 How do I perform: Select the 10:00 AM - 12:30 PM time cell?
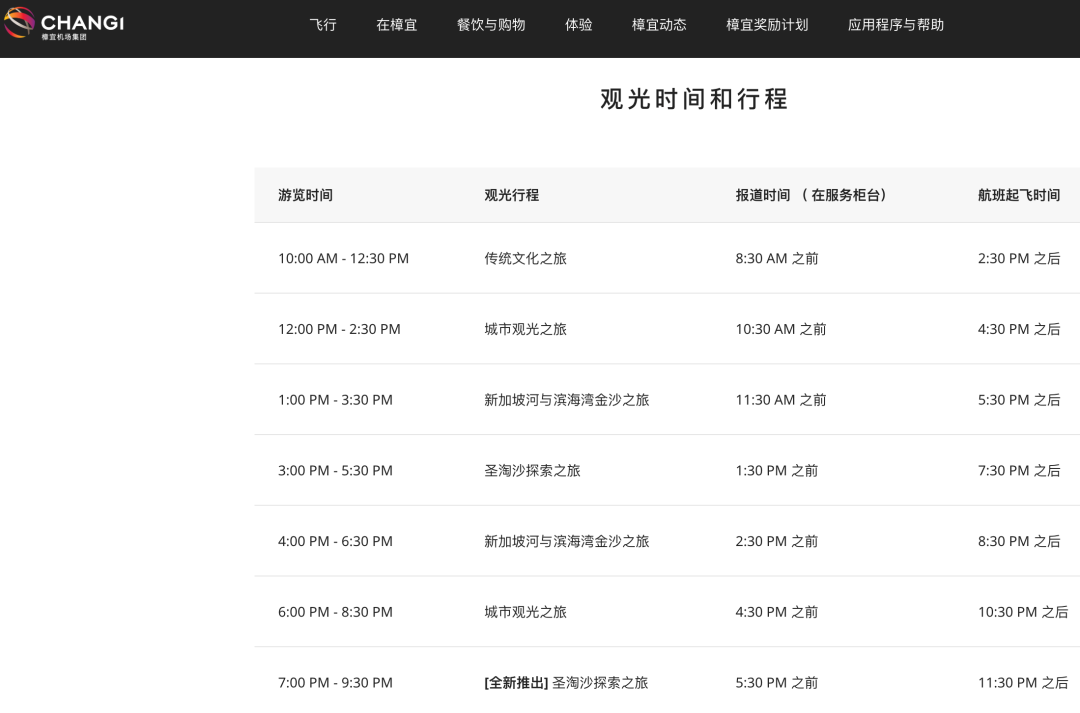pos(344,258)
